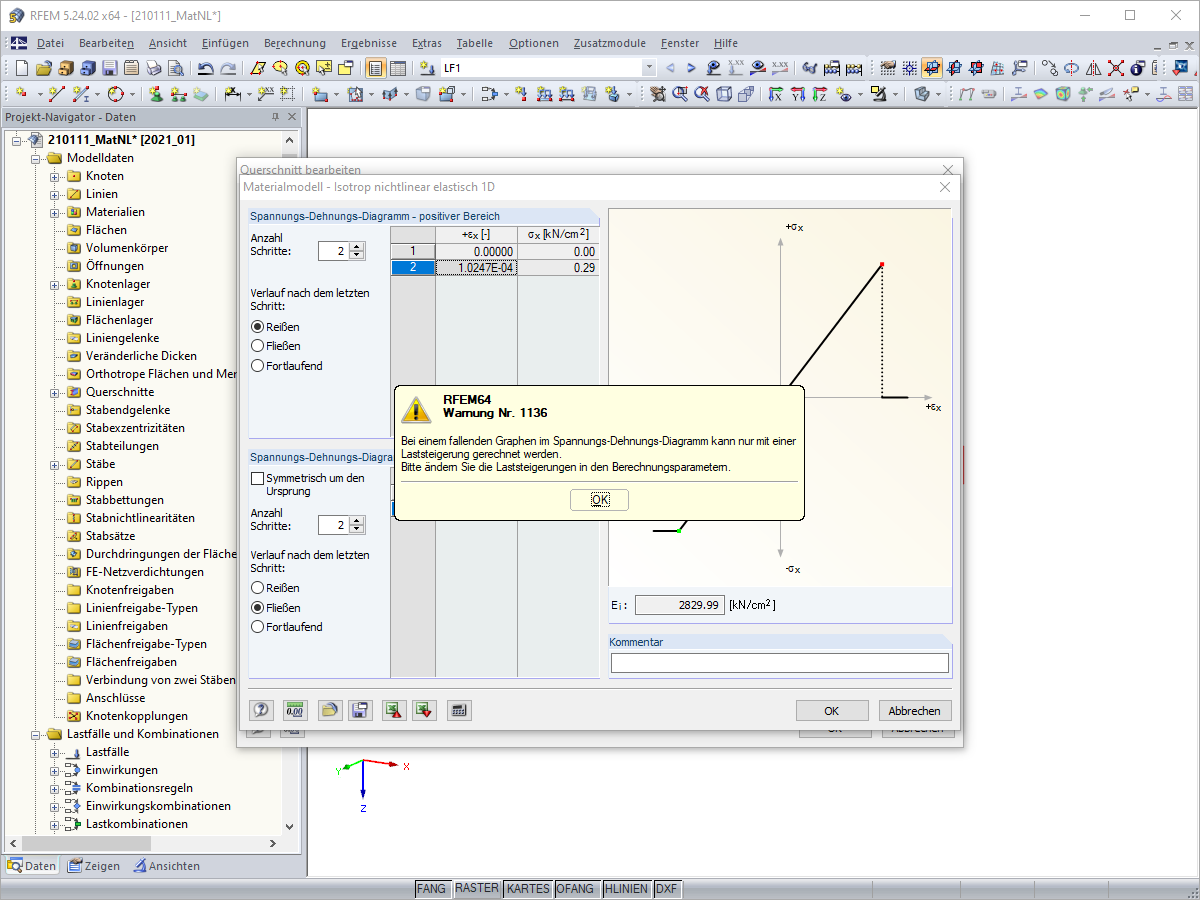Open the LF1 load case dropdown
This screenshot has width=1200, height=900.
(x=649, y=68)
